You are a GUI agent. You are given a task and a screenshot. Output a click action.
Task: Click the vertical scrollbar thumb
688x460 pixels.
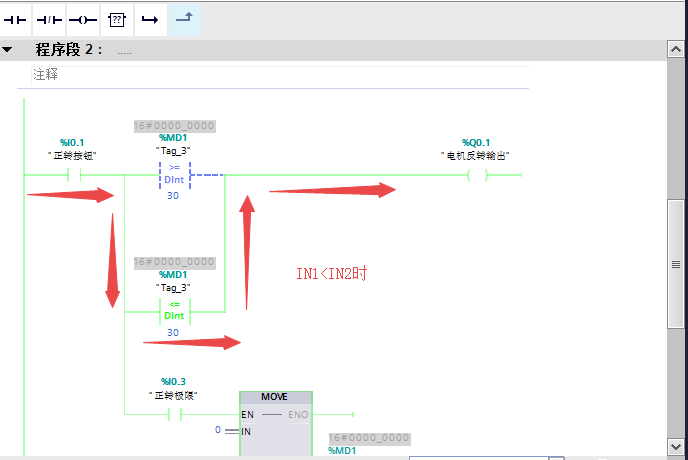point(676,263)
